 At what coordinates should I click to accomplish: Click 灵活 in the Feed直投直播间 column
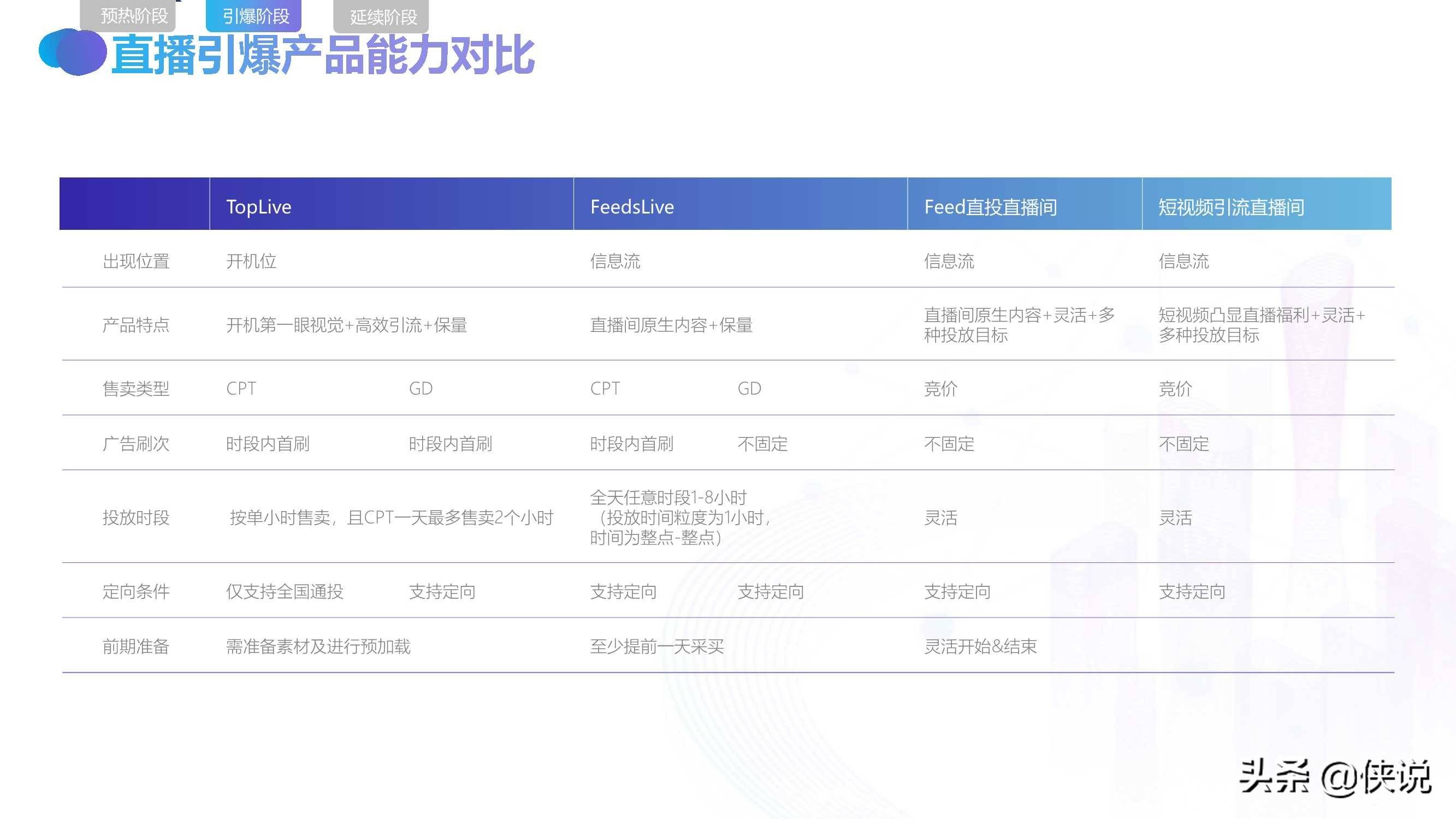pyautogui.click(x=940, y=517)
